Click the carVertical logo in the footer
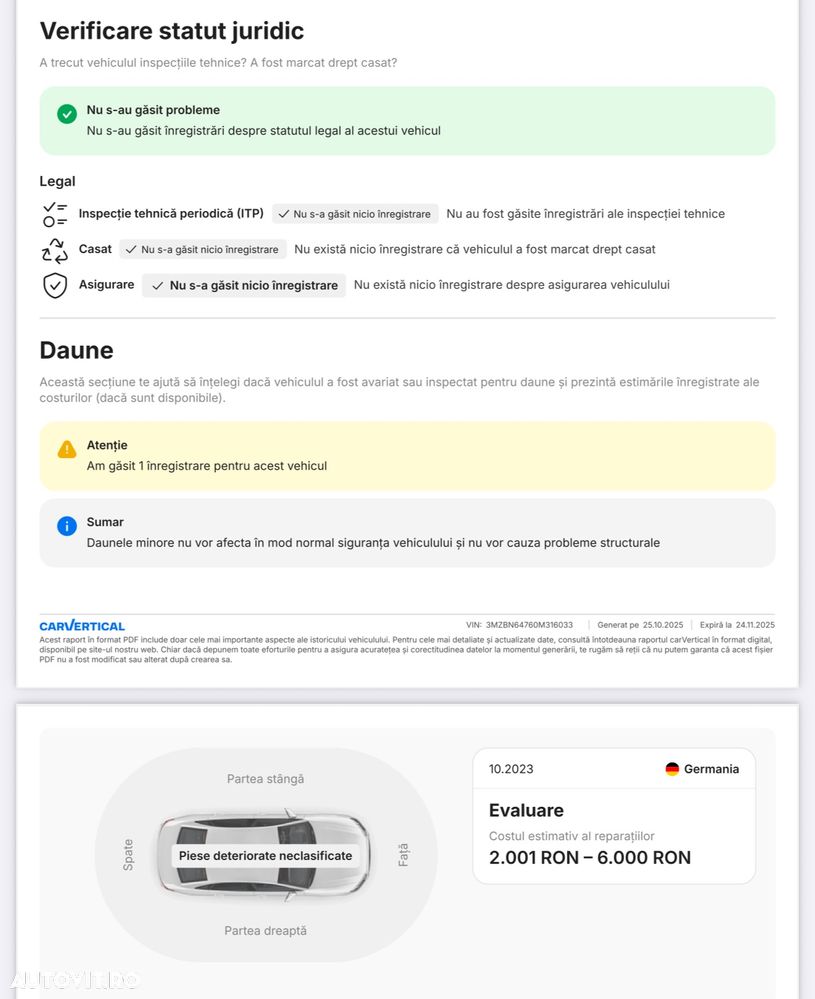Image resolution: width=815 pixels, height=999 pixels. coord(82,626)
